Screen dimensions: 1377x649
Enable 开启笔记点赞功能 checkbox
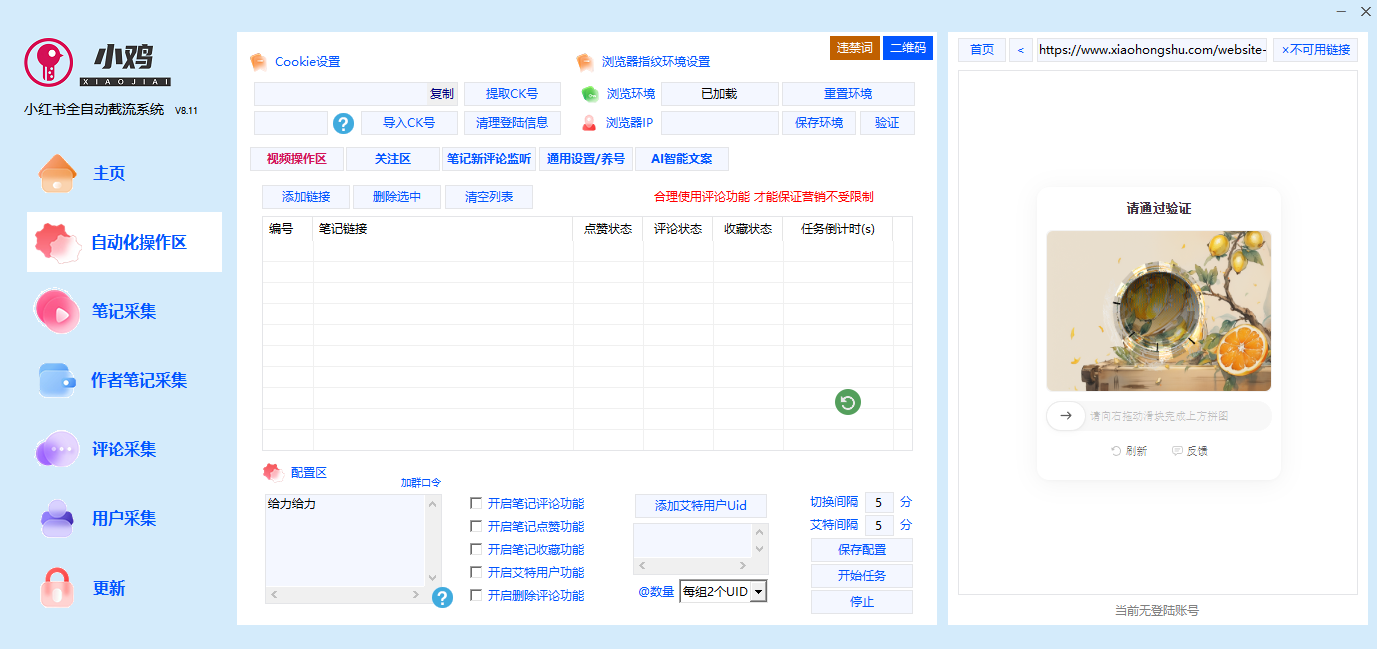[x=476, y=526]
